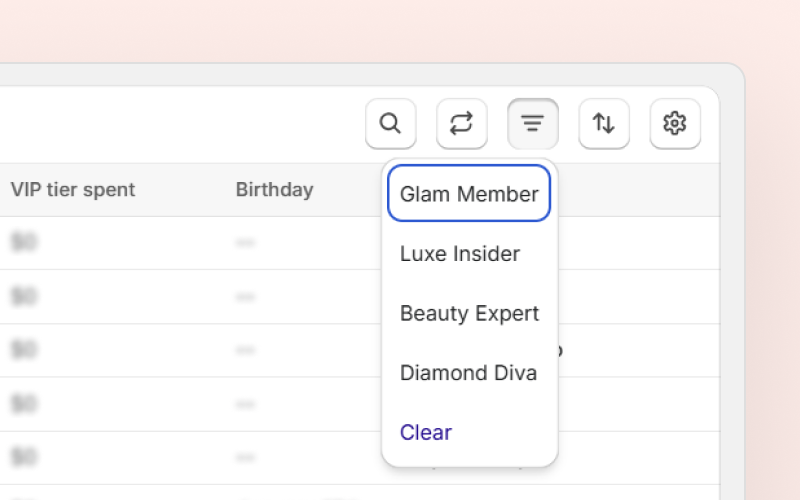Click first row's VIP tier spent value

(x=24, y=243)
